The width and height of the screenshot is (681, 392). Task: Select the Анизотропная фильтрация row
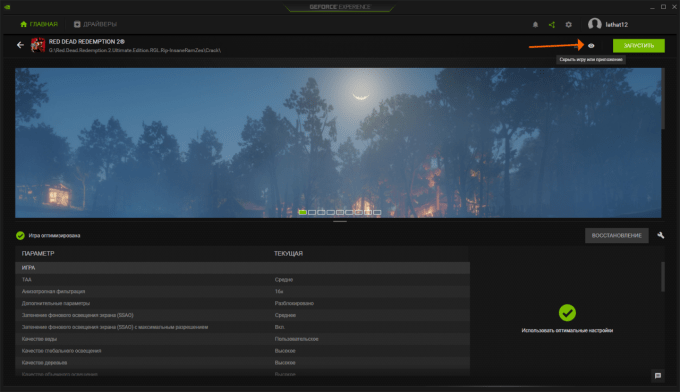pyautogui.click(x=242, y=291)
